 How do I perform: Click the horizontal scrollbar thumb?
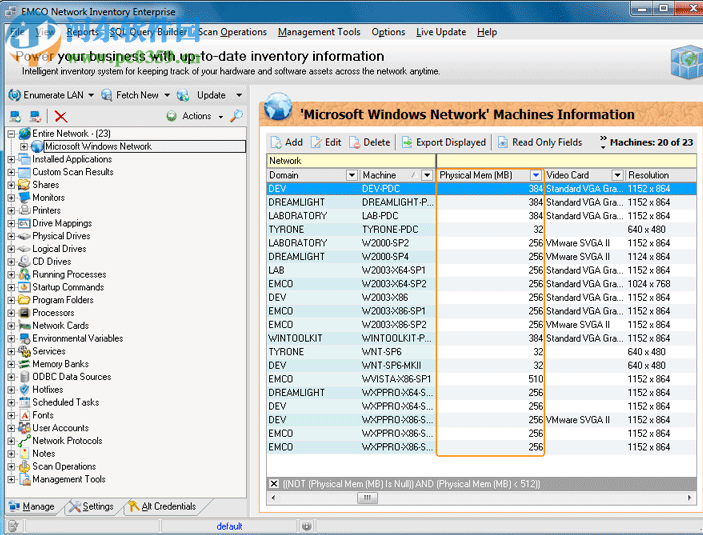367,498
